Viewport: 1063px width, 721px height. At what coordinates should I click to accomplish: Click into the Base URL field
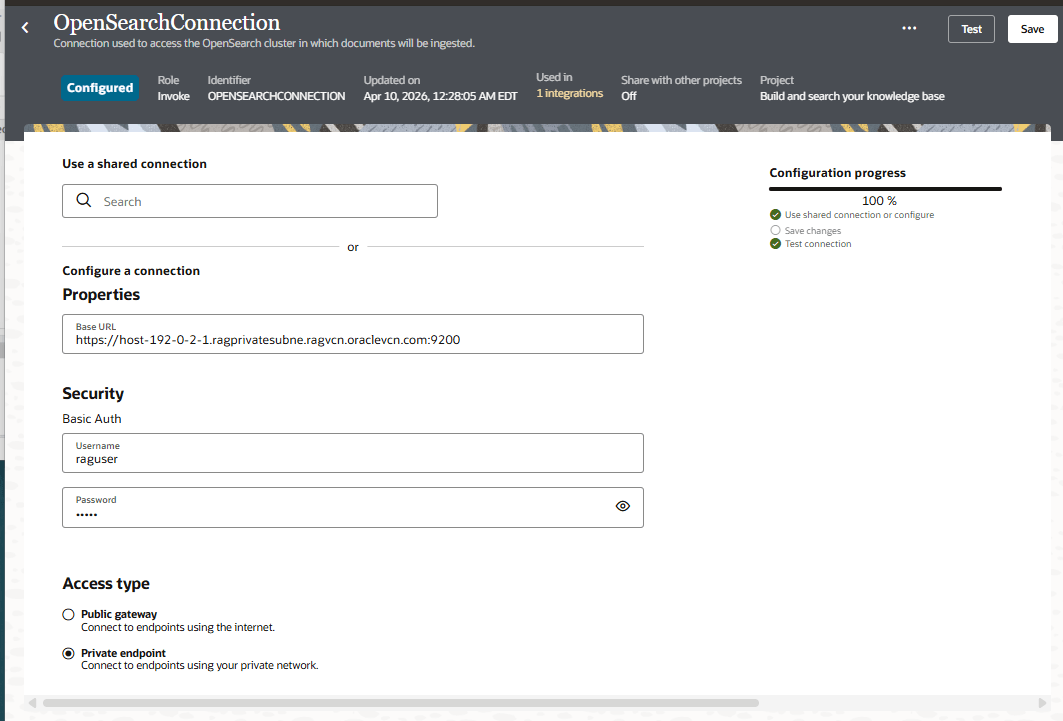[353, 334]
